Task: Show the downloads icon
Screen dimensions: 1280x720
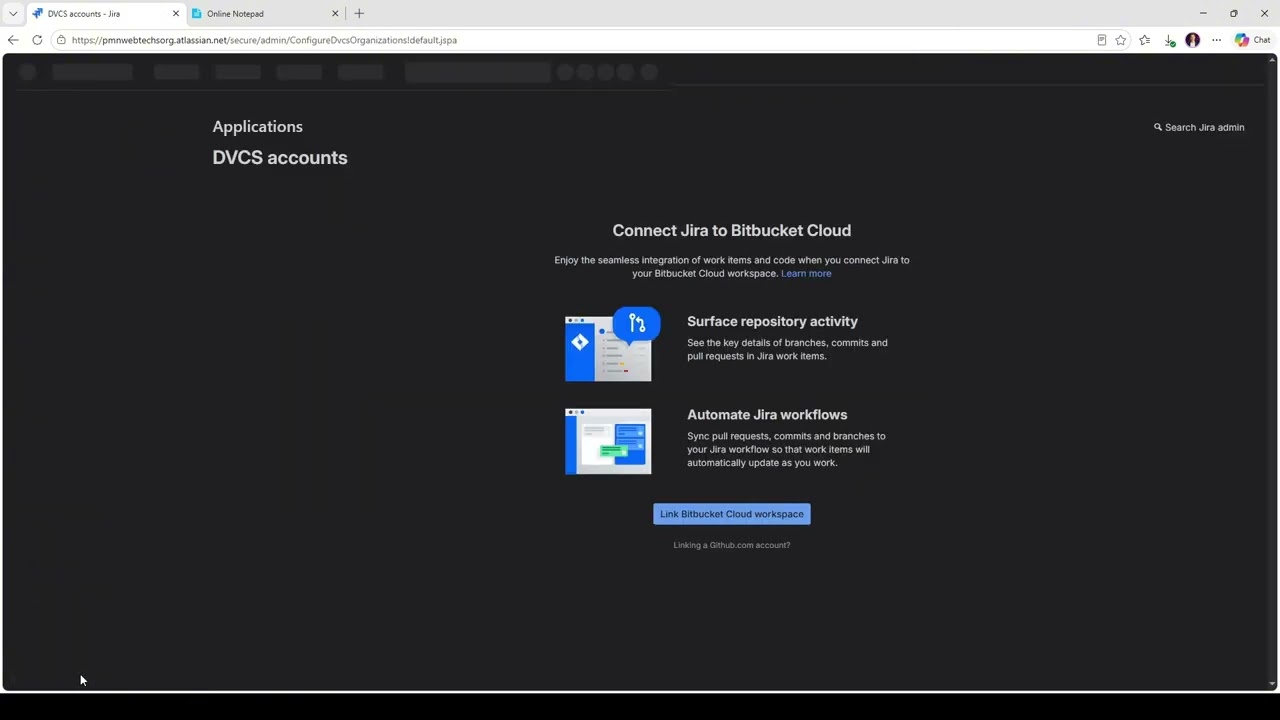Action: (x=1169, y=40)
